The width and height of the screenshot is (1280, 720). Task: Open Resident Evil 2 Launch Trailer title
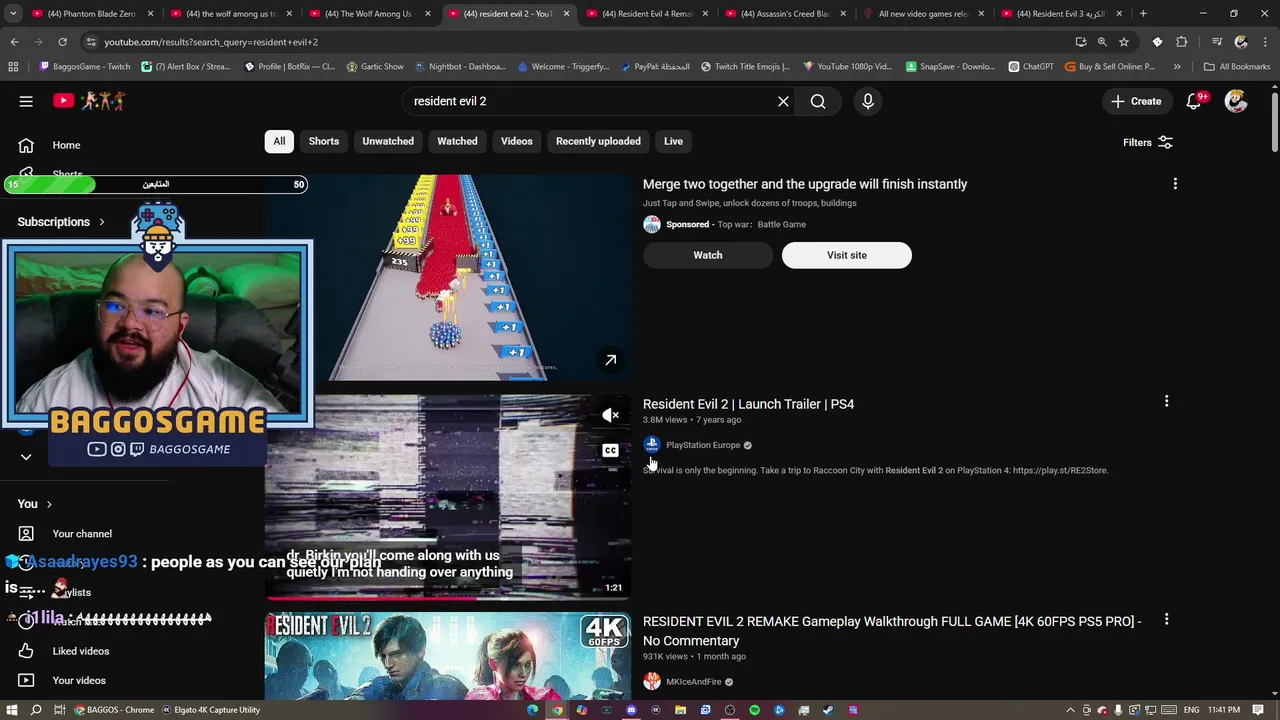coord(748,404)
